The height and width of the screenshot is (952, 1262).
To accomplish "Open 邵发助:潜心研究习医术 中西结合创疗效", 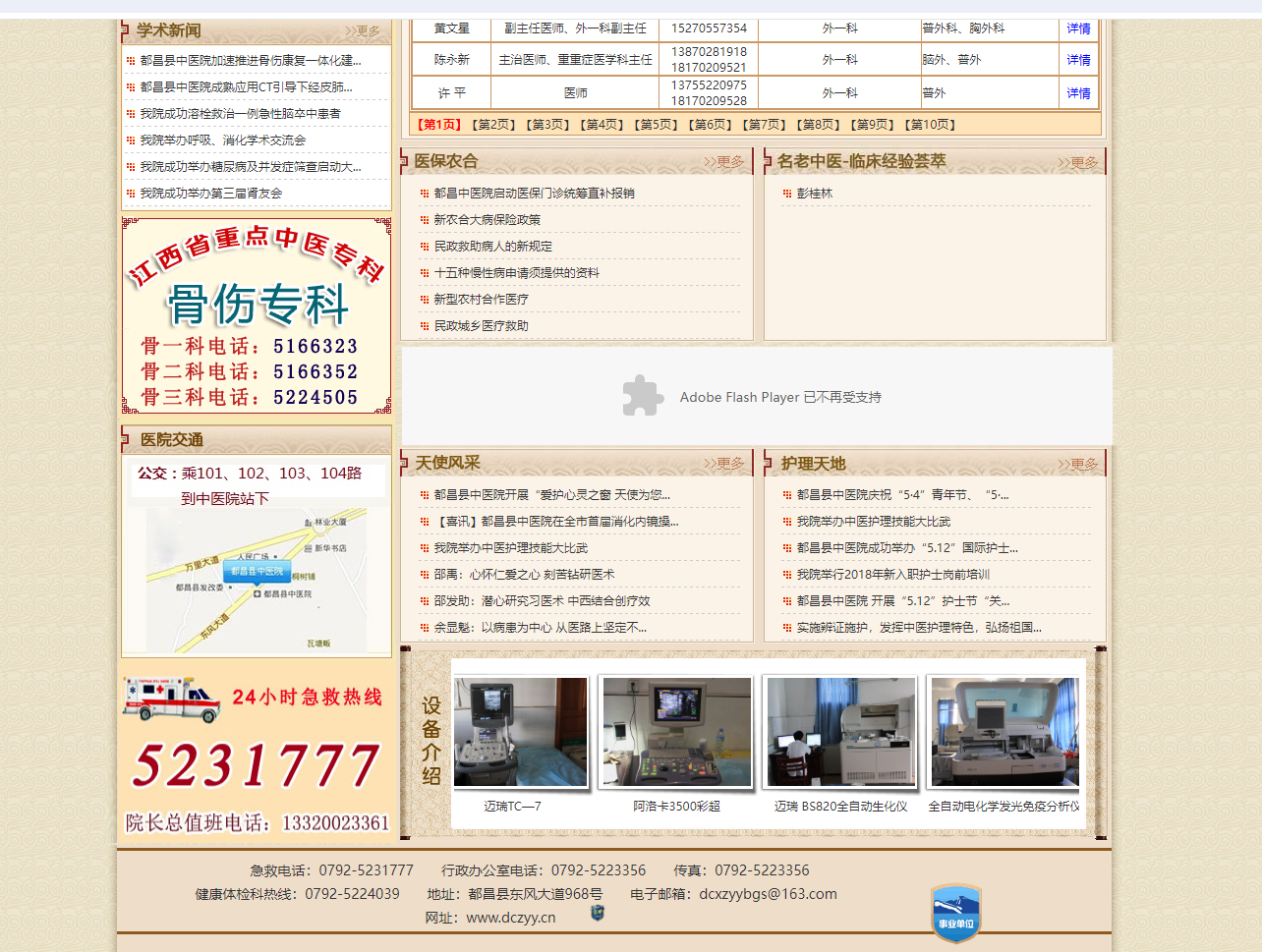I will (542, 601).
